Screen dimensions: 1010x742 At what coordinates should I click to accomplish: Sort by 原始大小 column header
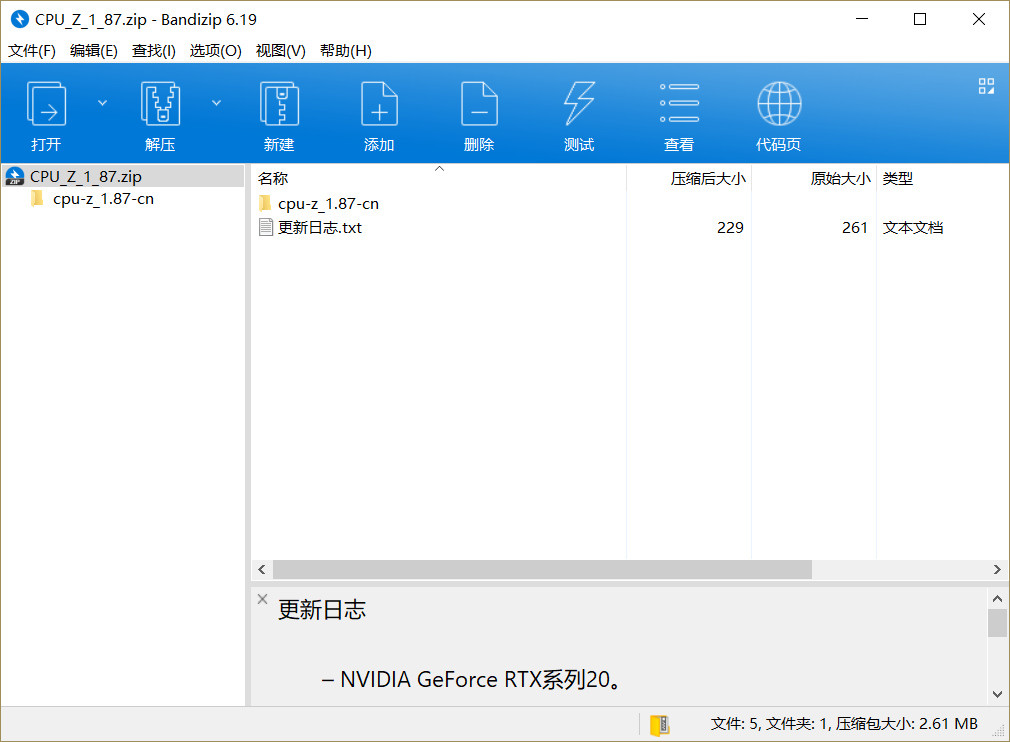point(814,178)
